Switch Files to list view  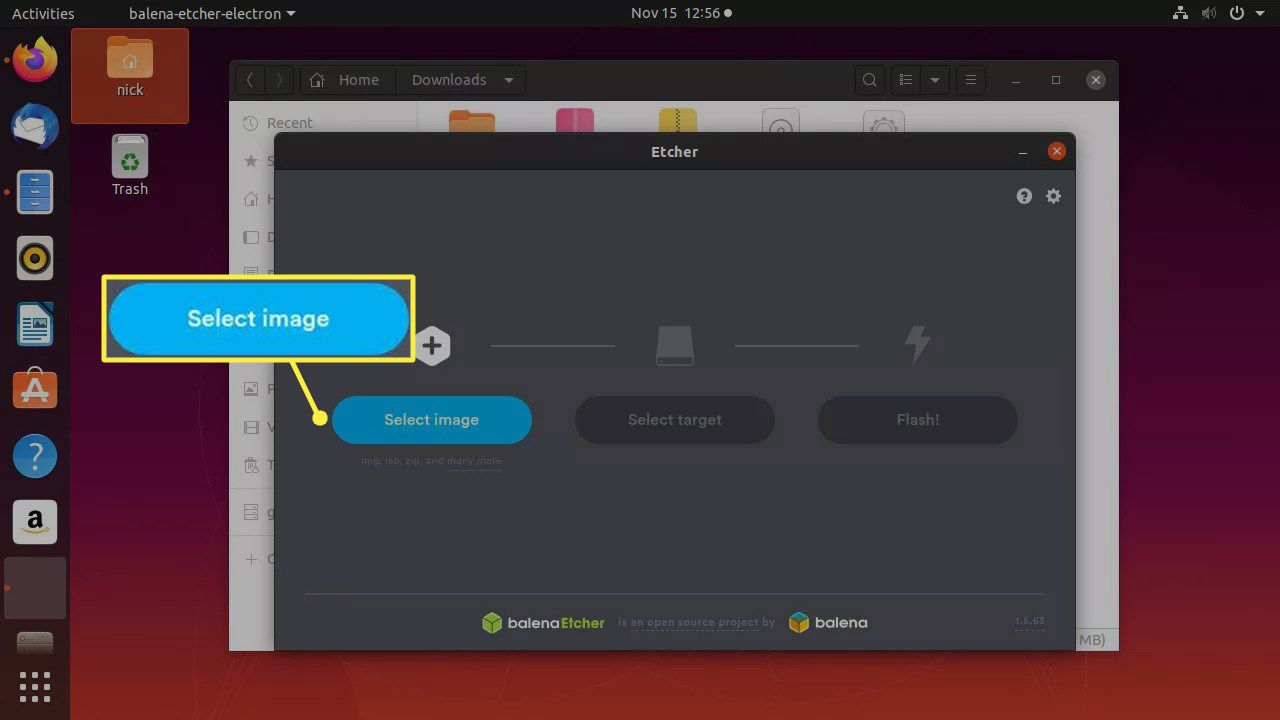[906, 80]
